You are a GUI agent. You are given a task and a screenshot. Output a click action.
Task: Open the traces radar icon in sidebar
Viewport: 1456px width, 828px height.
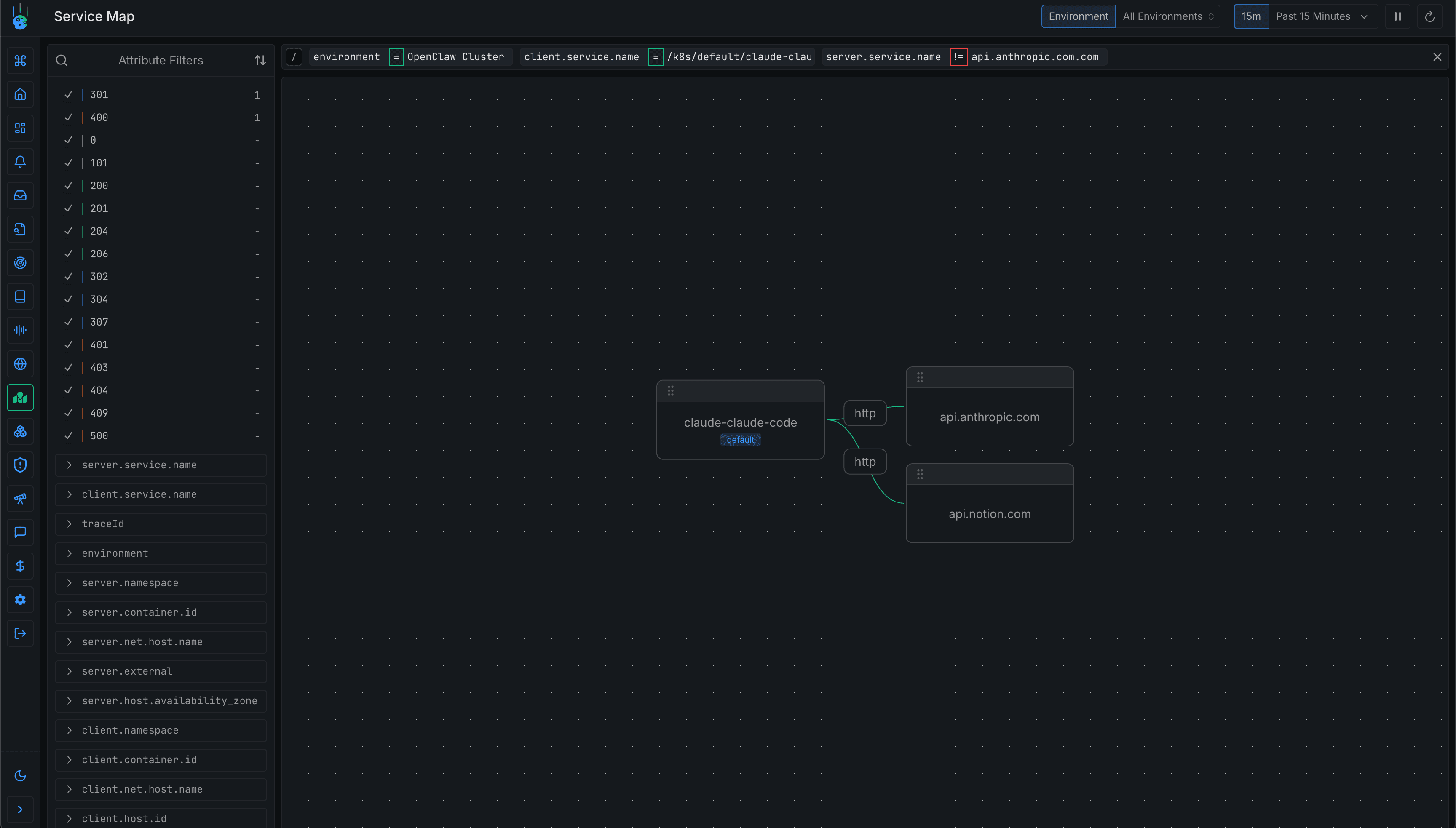[x=21, y=262]
